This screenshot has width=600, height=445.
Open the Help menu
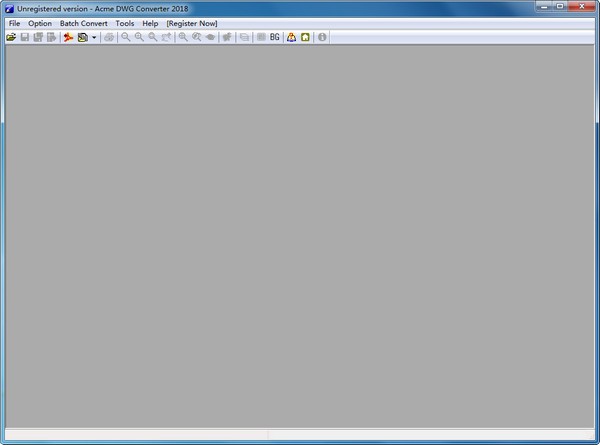click(x=150, y=23)
